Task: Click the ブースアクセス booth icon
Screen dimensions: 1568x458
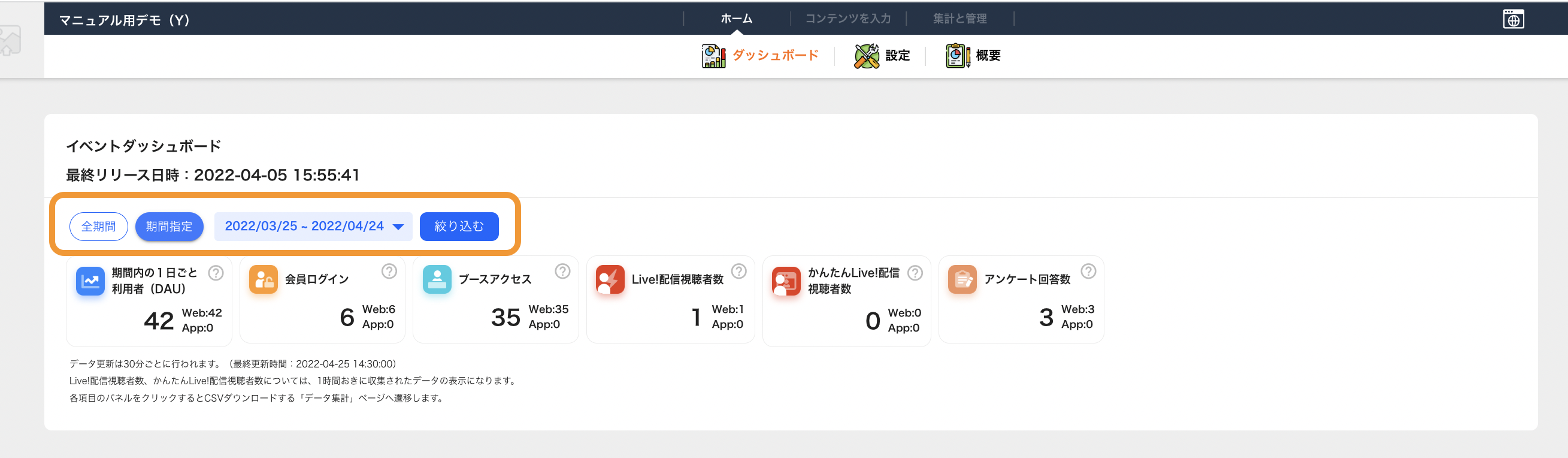Action: point(437,279)
